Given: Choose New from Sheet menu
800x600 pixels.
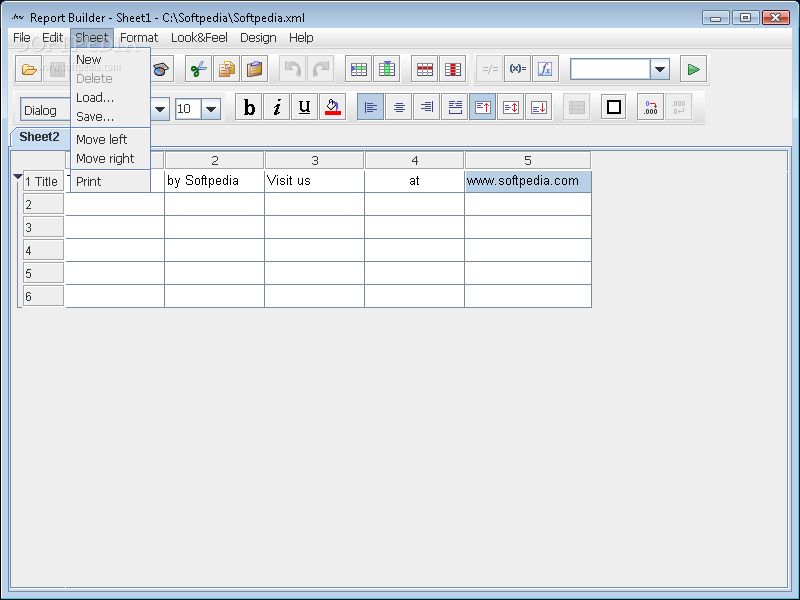Looking at the screenshot, I should (110, 60).
